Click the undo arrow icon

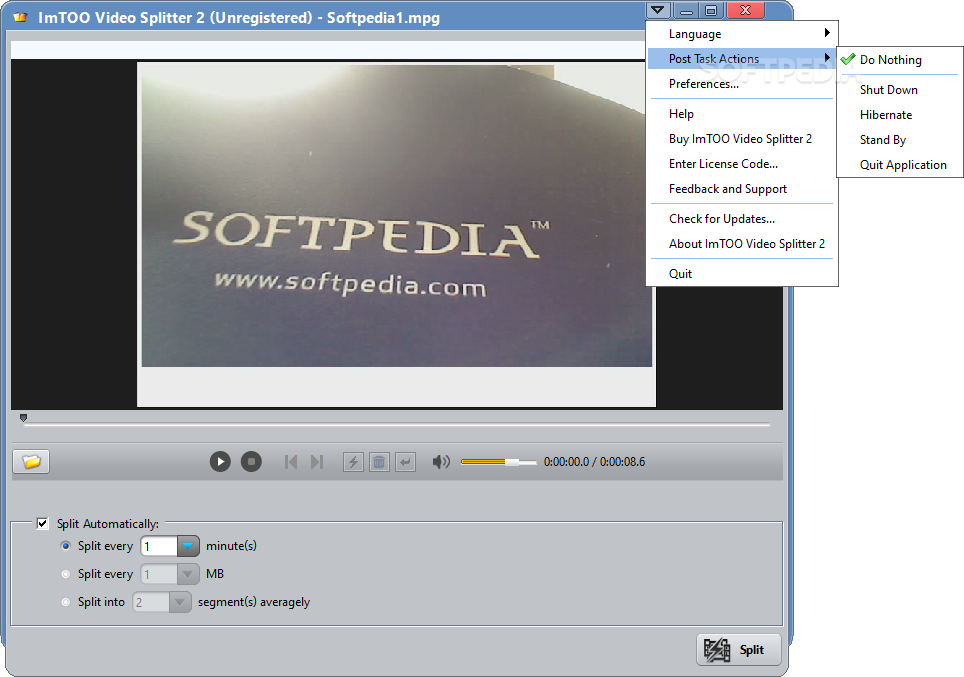pos(405,462)
